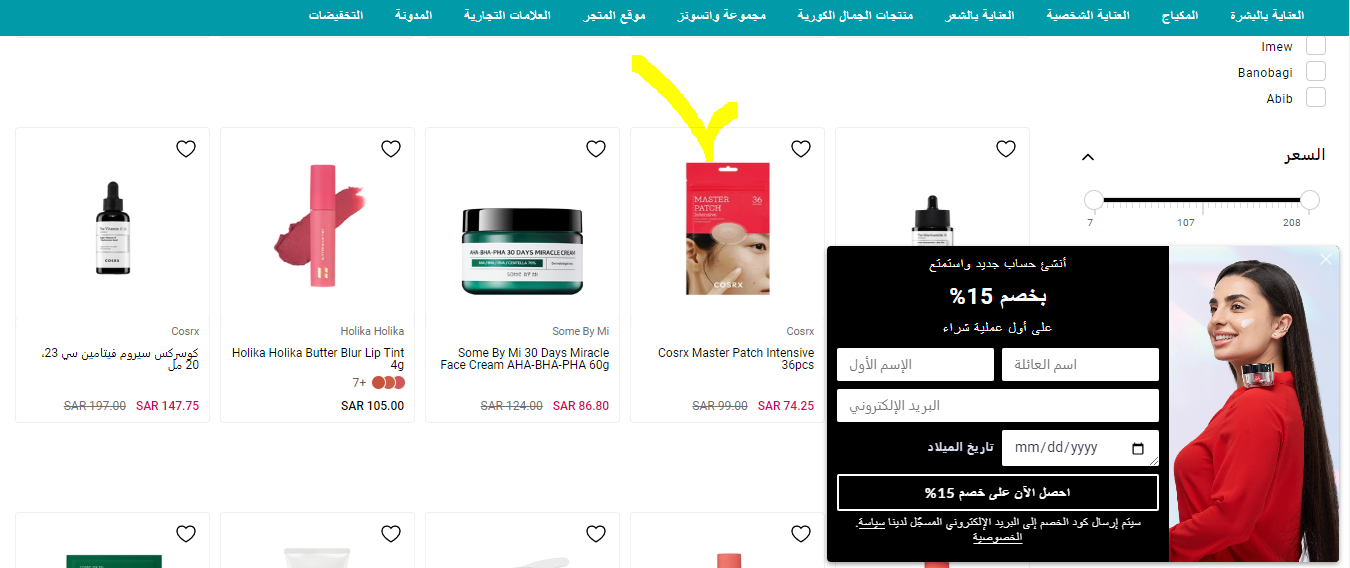Click heart icon on Holika Holika Lip Tint
This screenshot has height=568, width=1350.
point(391,149)
